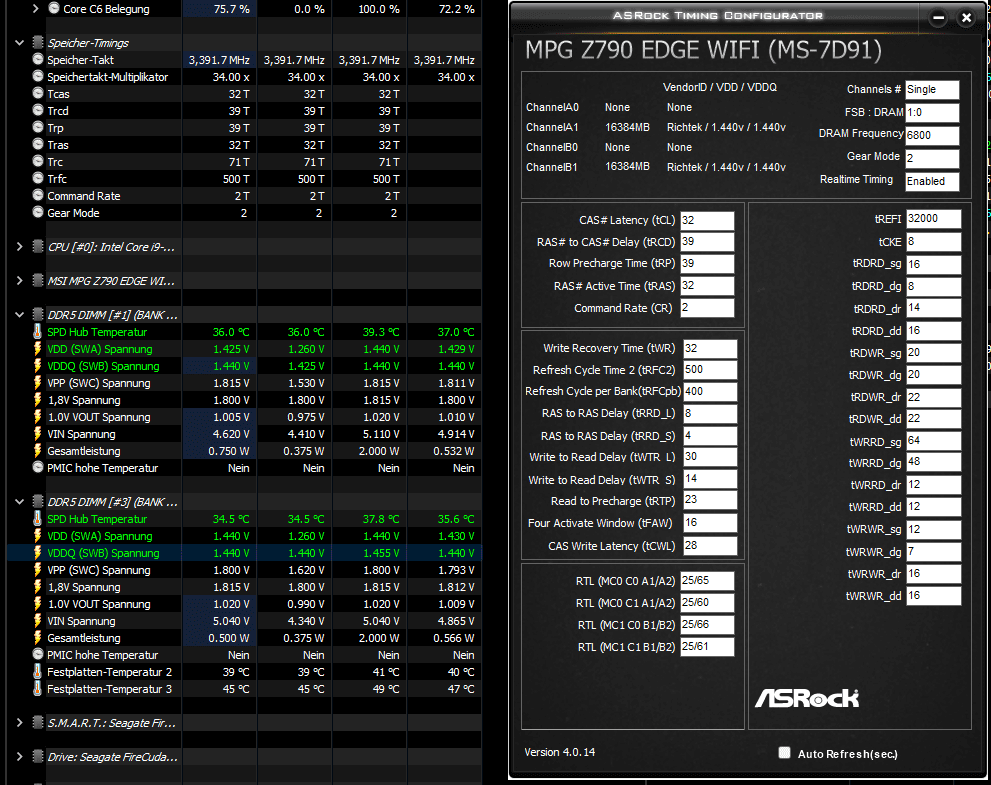Collapse the DDR5 DIMM [#1] section
Viewport: 991px width, 785px height.
(x=20, y=315)
